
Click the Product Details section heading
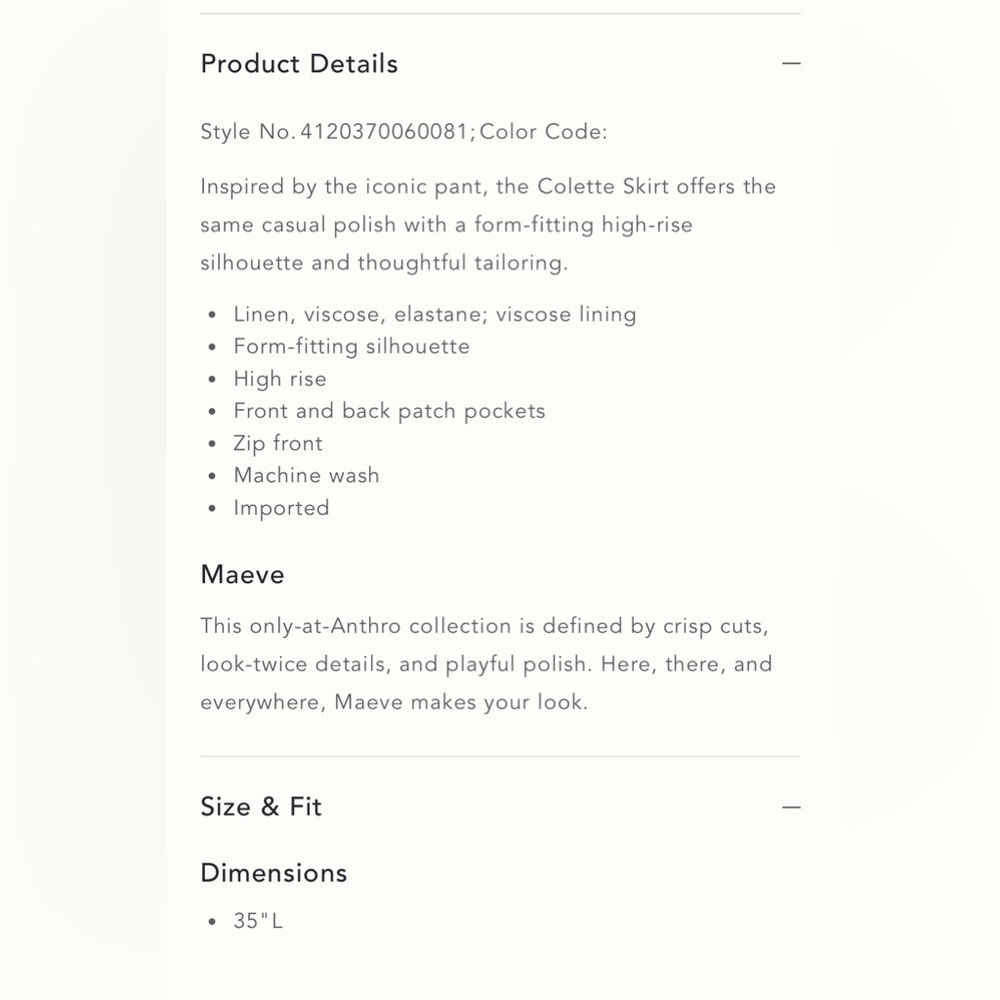[299, 64]
